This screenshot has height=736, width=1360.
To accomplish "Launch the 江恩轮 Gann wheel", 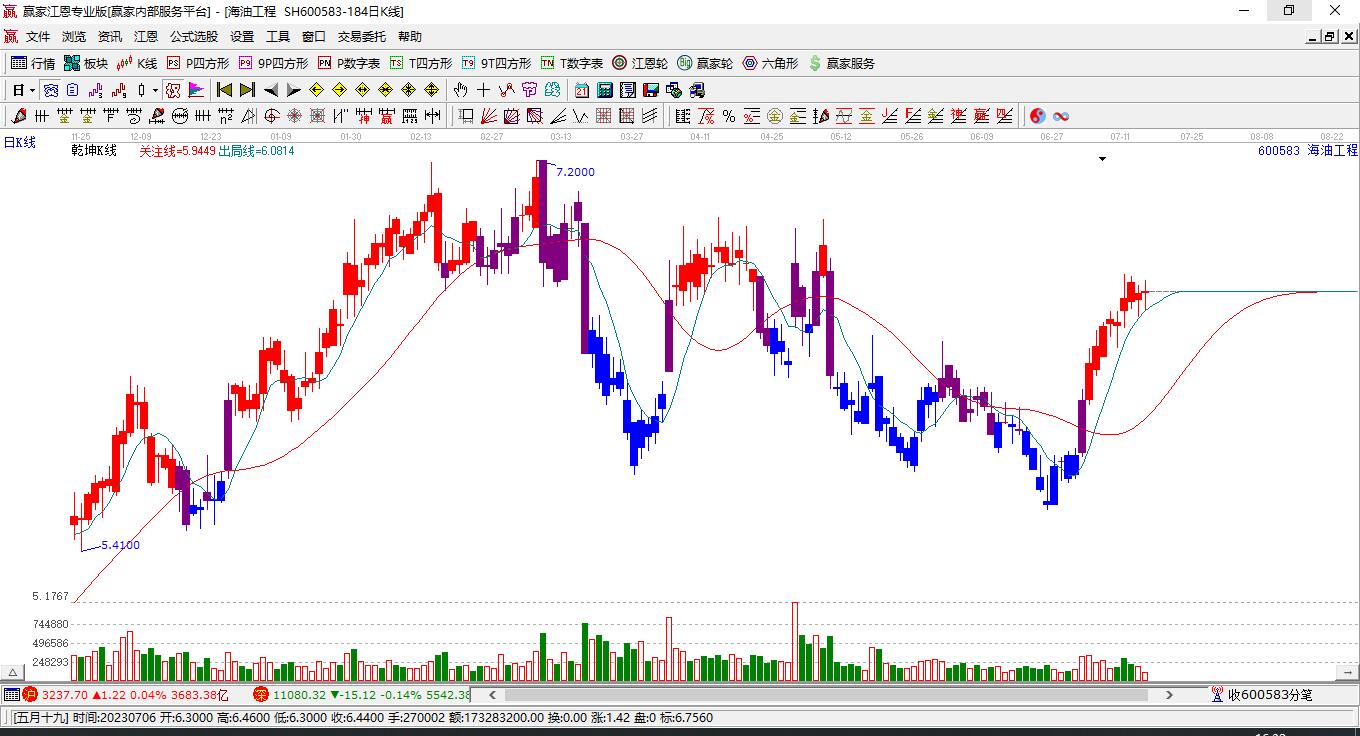I will click(x=640, y=63).
